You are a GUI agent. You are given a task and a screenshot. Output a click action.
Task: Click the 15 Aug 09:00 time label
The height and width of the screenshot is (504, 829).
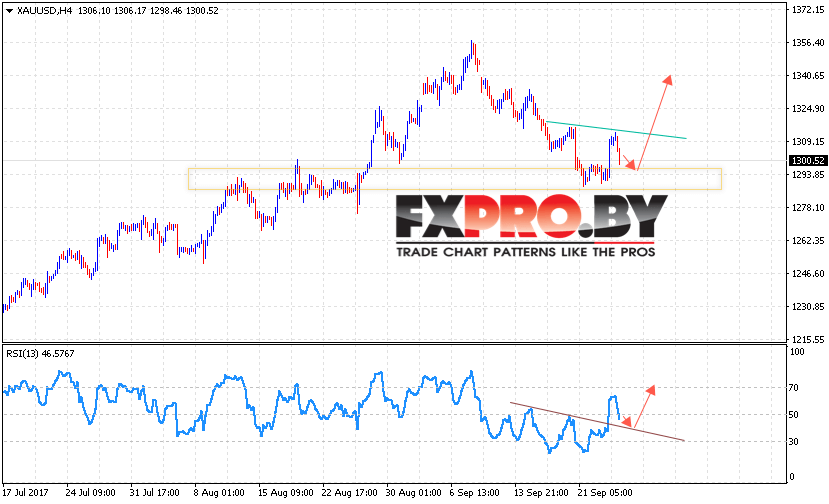(x=285, y=492)
